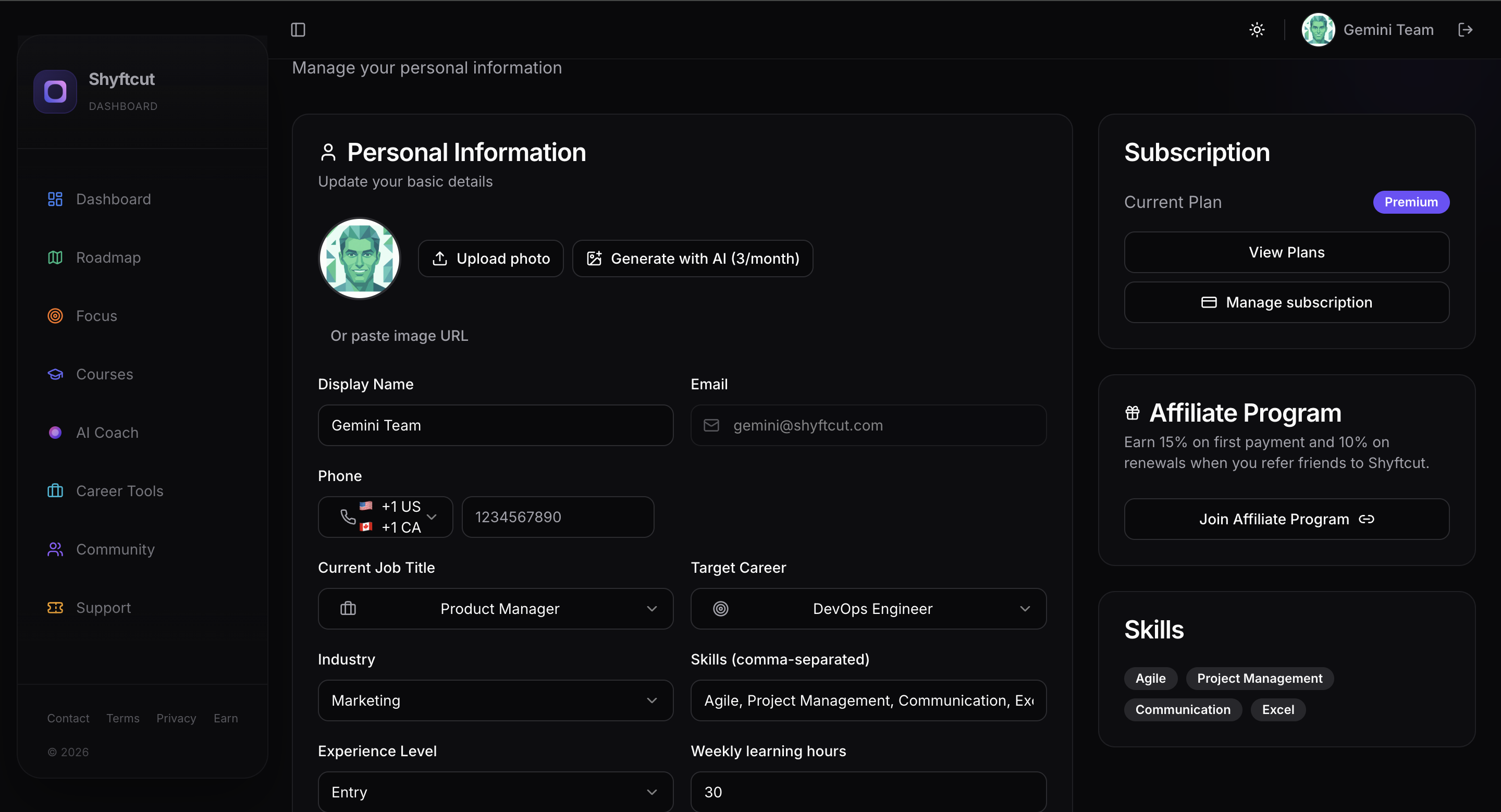
Task: Open the Roadmap map icon
Action: coord(55,257)
